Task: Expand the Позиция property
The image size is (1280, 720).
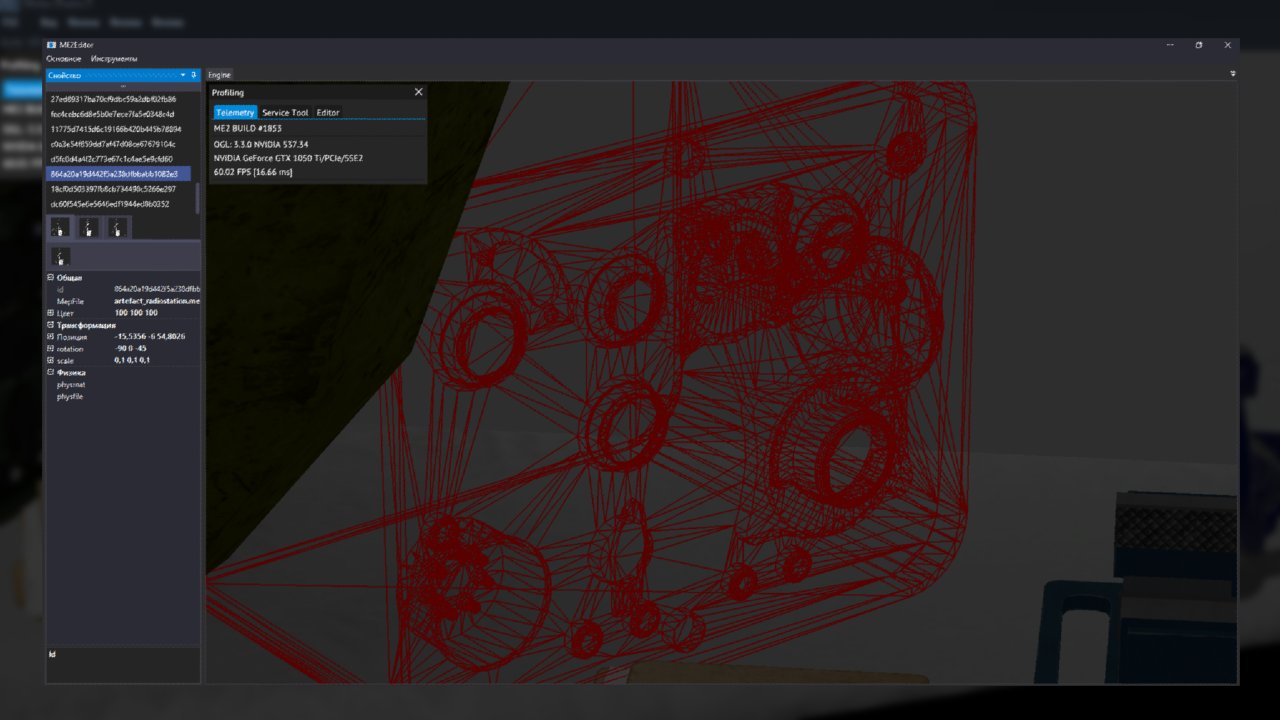Action: click(51, 337)
